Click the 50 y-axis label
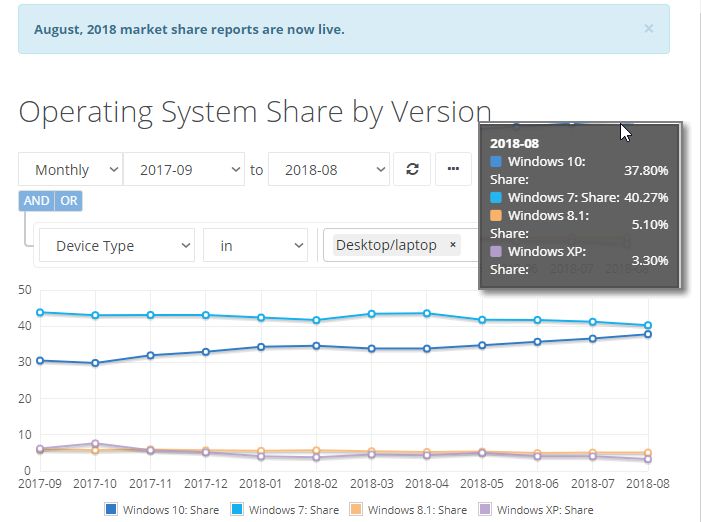 click(25, 290)
